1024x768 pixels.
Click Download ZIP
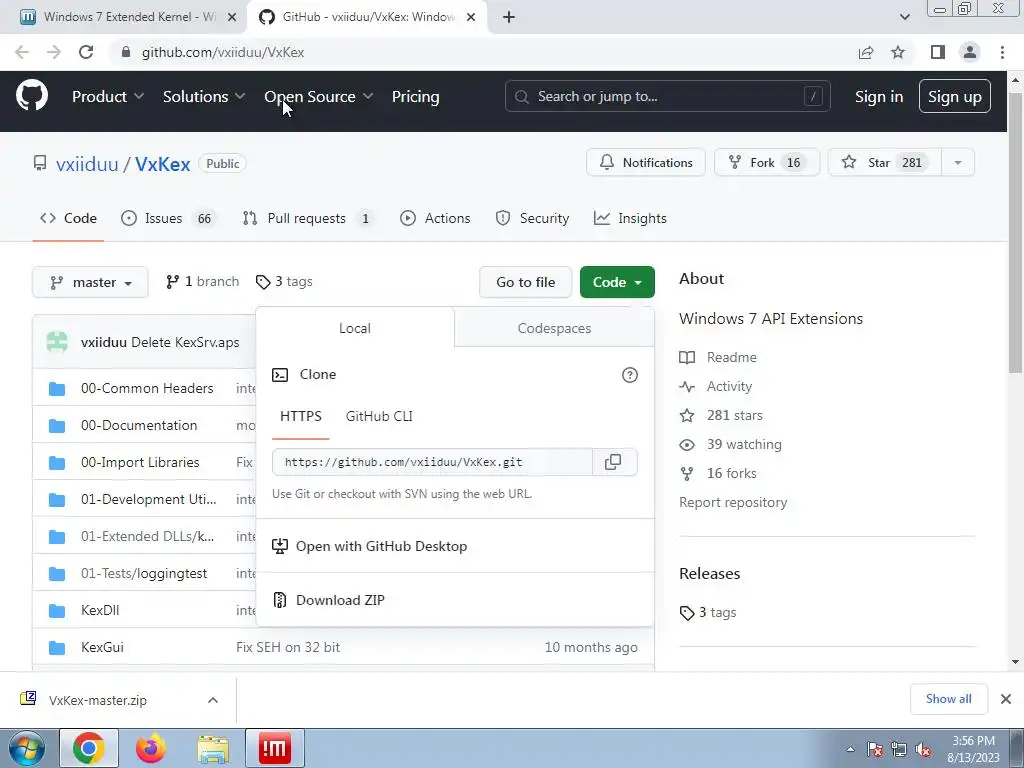click(340, 600)
